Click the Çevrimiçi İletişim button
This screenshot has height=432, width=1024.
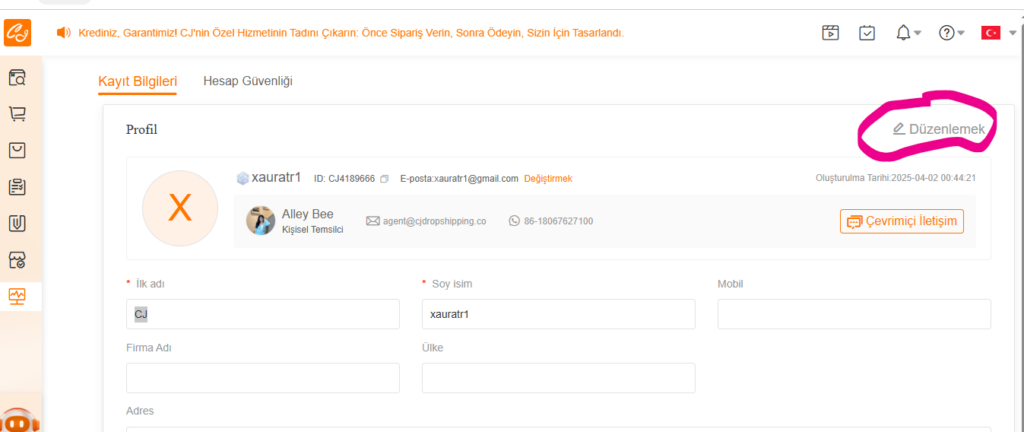pos(902,221)
